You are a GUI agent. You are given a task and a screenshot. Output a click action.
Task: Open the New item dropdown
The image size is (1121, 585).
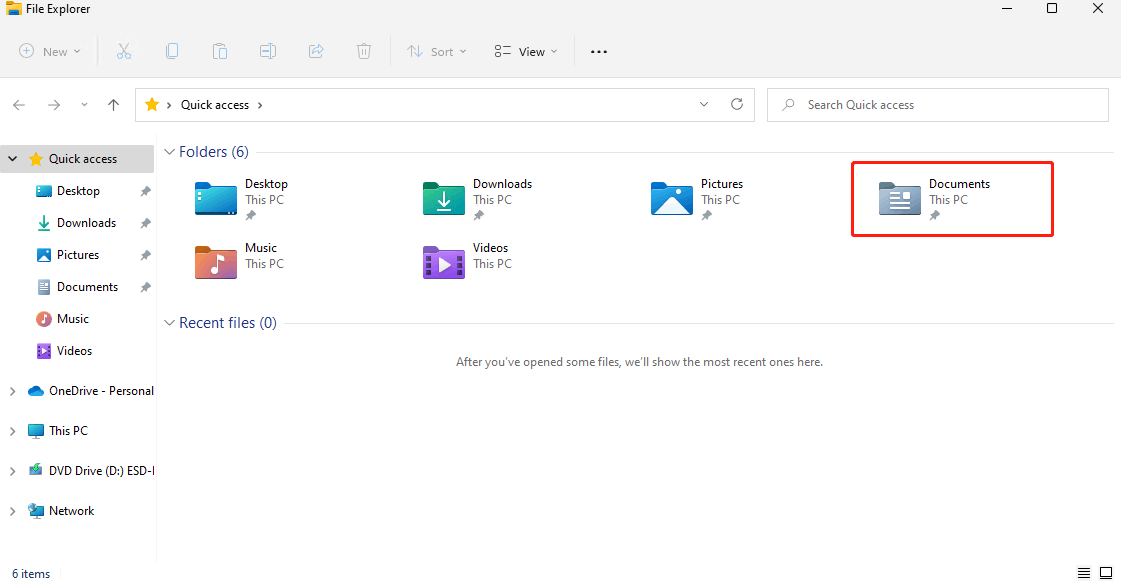50,51
